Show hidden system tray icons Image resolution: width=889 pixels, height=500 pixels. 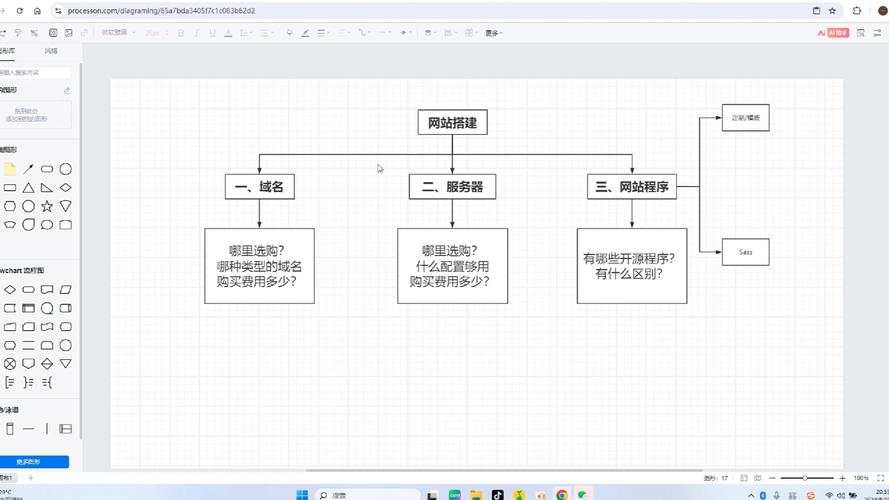(x=751, y=495)
